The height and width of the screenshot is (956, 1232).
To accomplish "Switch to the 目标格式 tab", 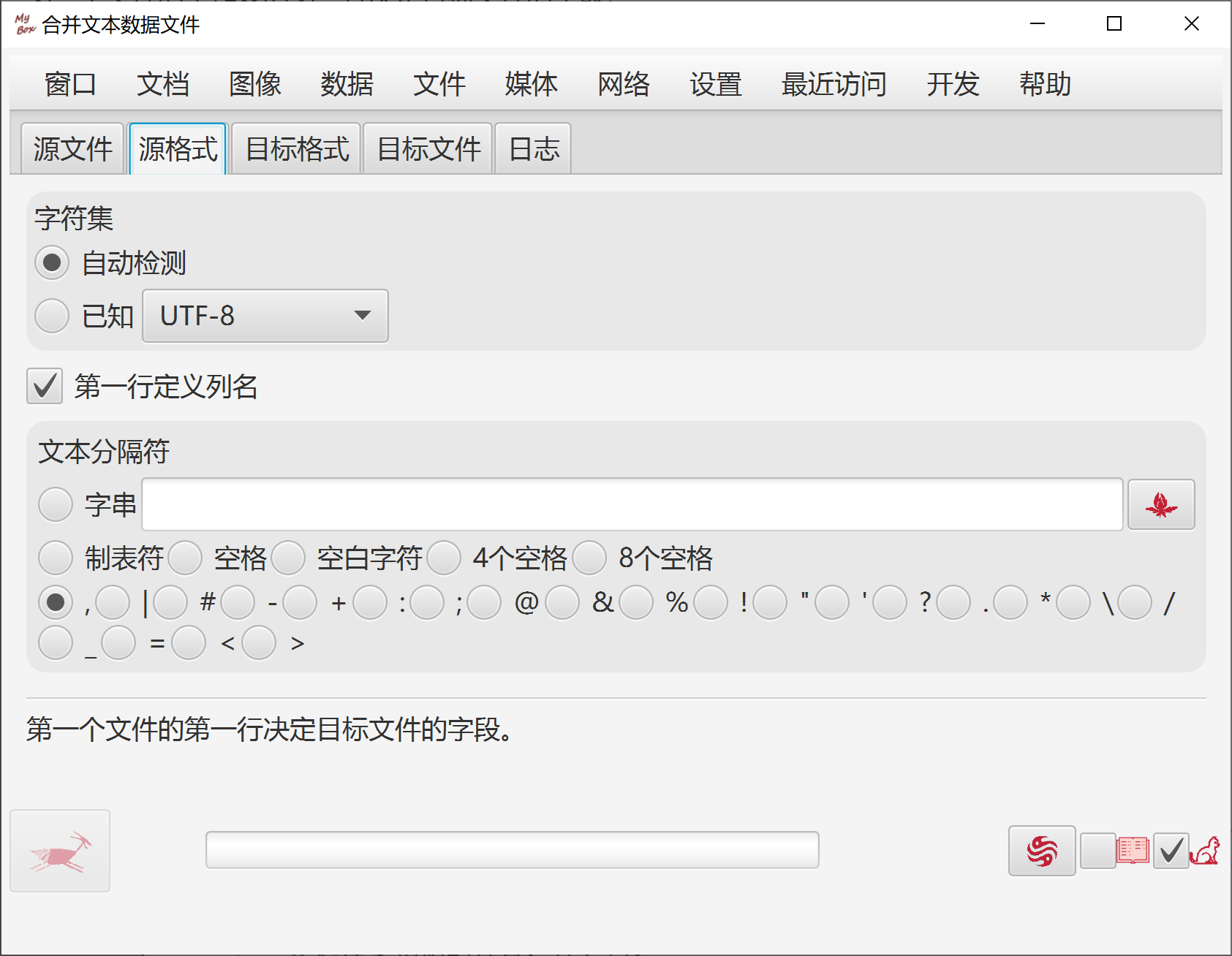I will click(x=297, y=149).
